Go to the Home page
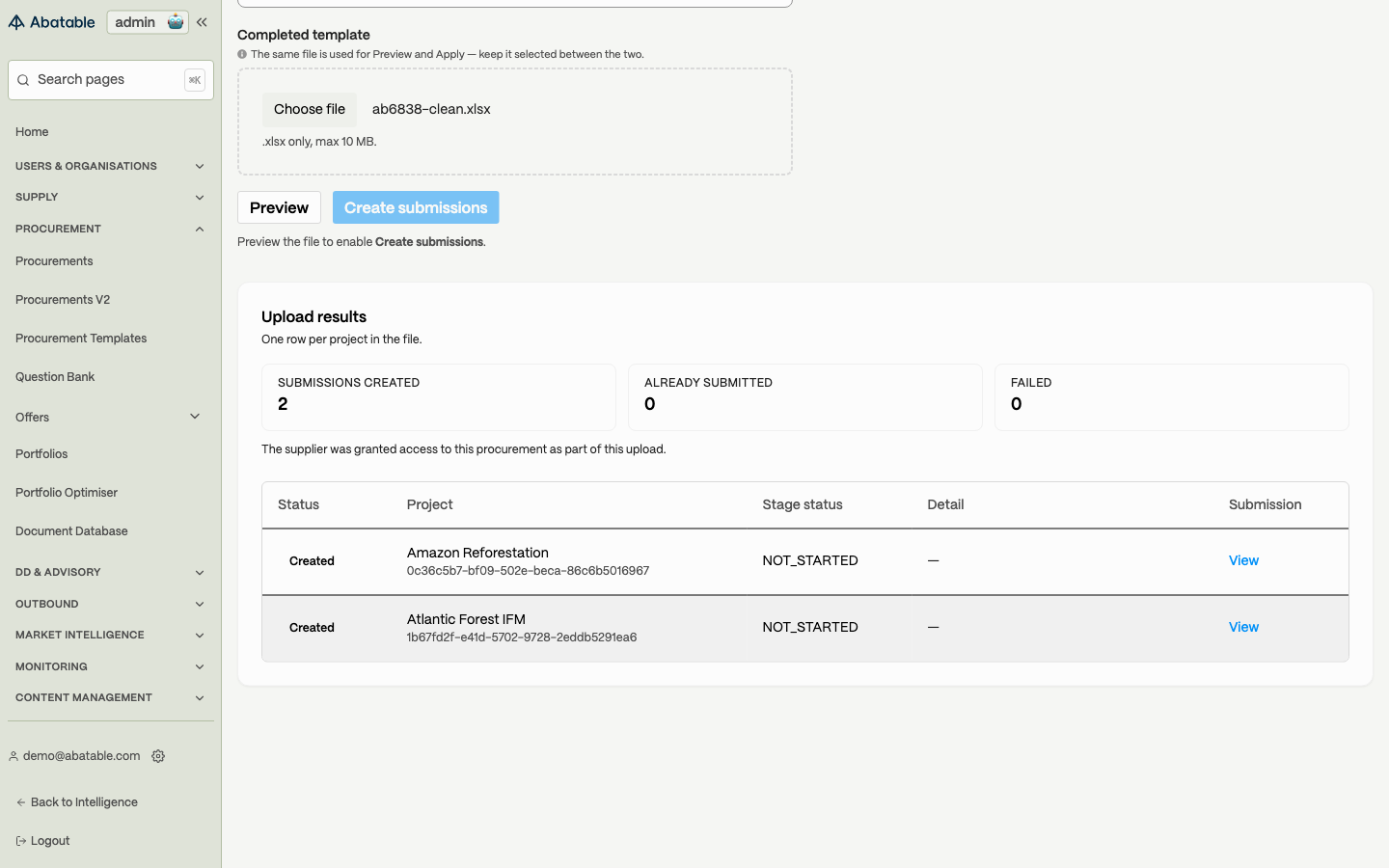1389x868 pixels. [32, 132]
